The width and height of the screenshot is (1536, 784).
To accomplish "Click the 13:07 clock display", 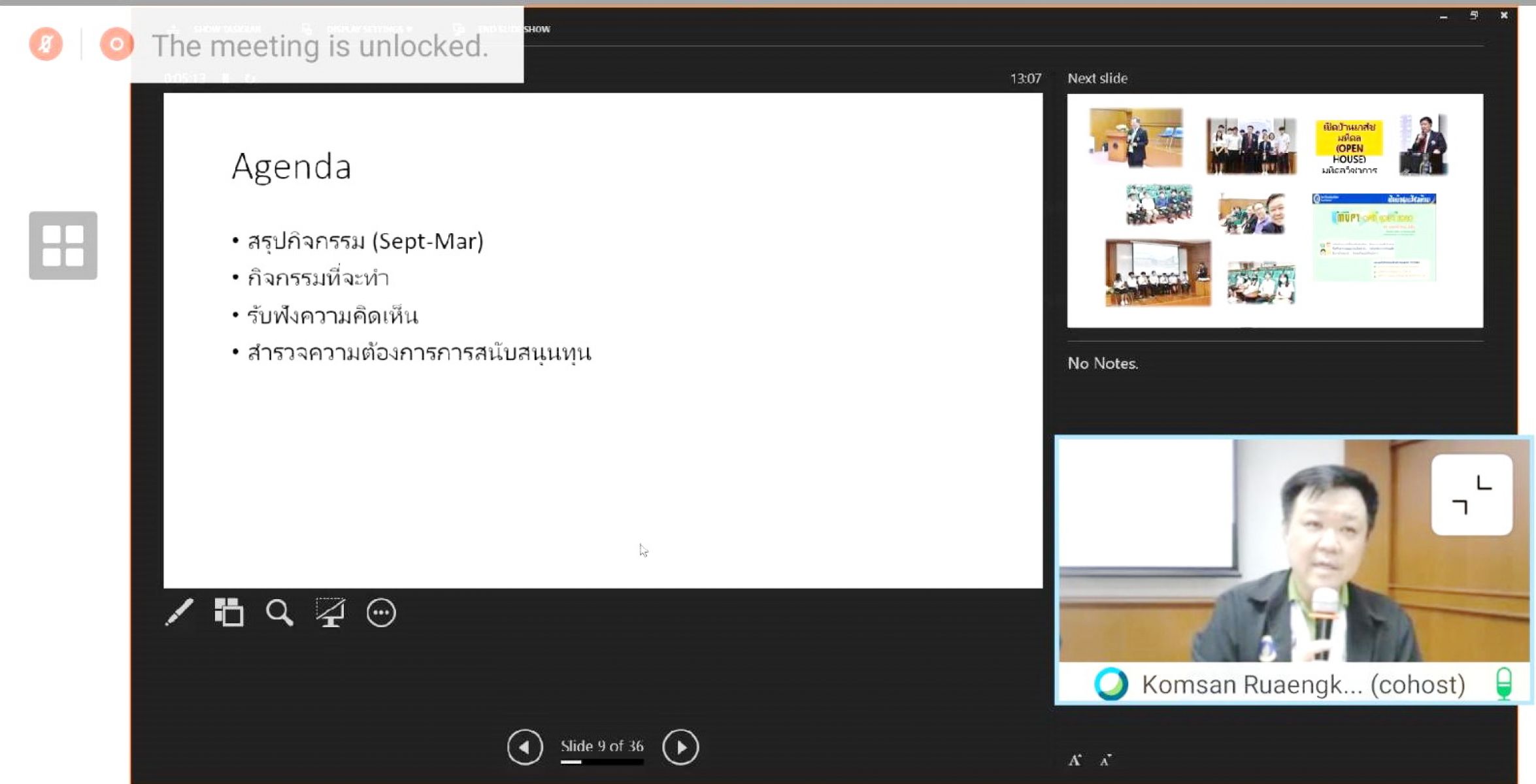I will 1026,78.
